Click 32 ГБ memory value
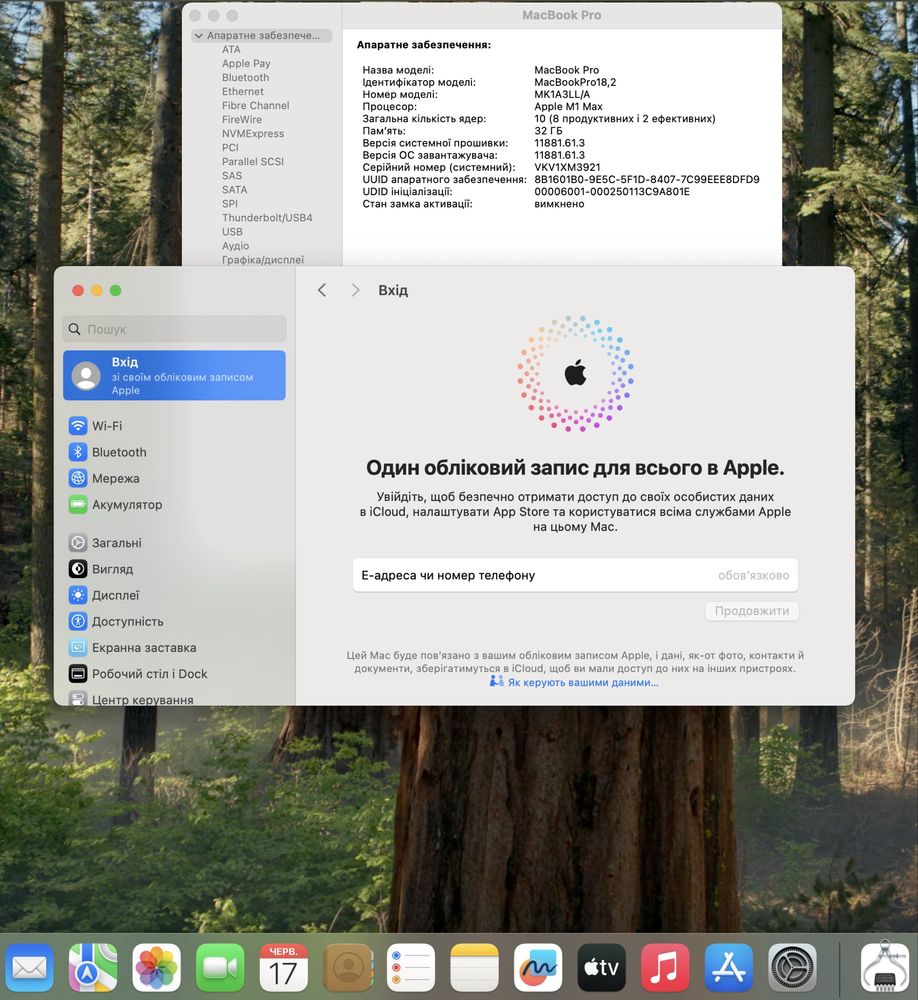Screen dimensions: 918x1000 click(x=548, y=131)
